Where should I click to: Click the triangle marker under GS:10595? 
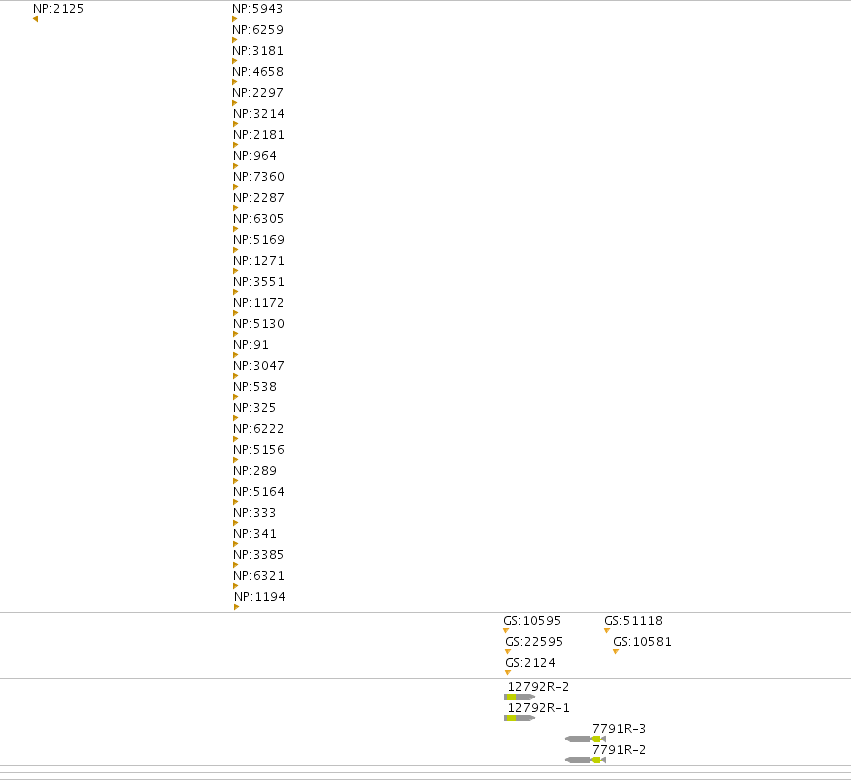point(506,631)
